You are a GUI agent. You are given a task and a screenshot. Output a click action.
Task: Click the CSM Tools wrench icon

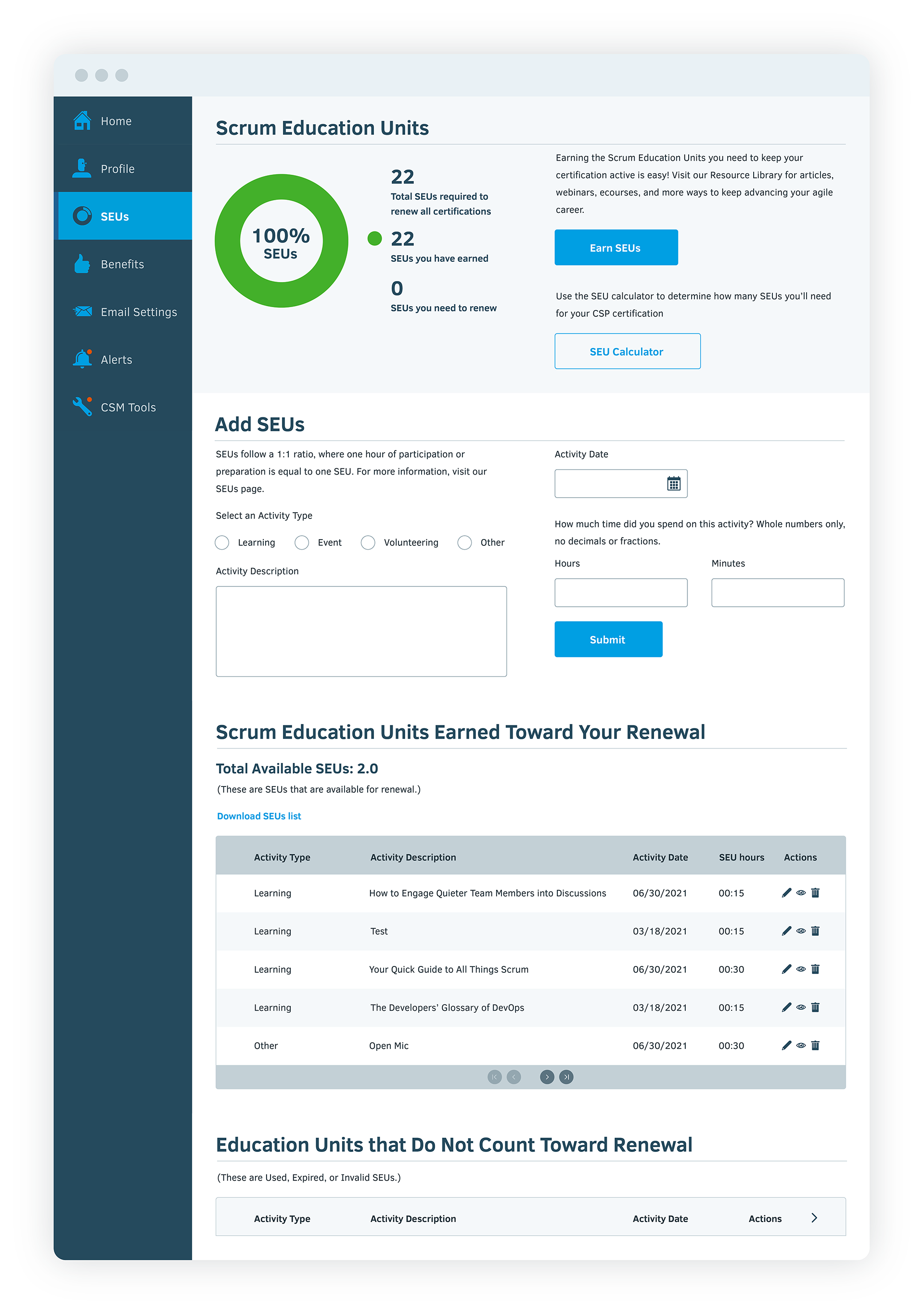pyautogui.click(x=82, y=406)
